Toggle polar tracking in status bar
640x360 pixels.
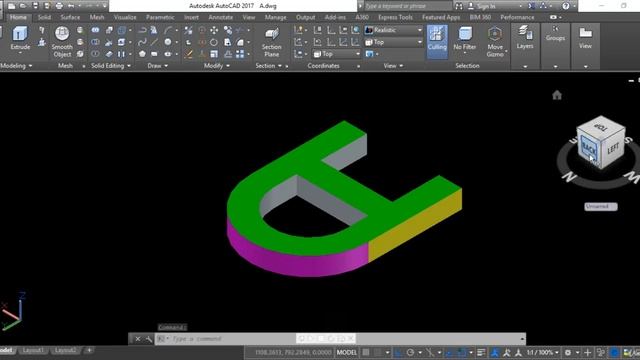tap(410, 352)
